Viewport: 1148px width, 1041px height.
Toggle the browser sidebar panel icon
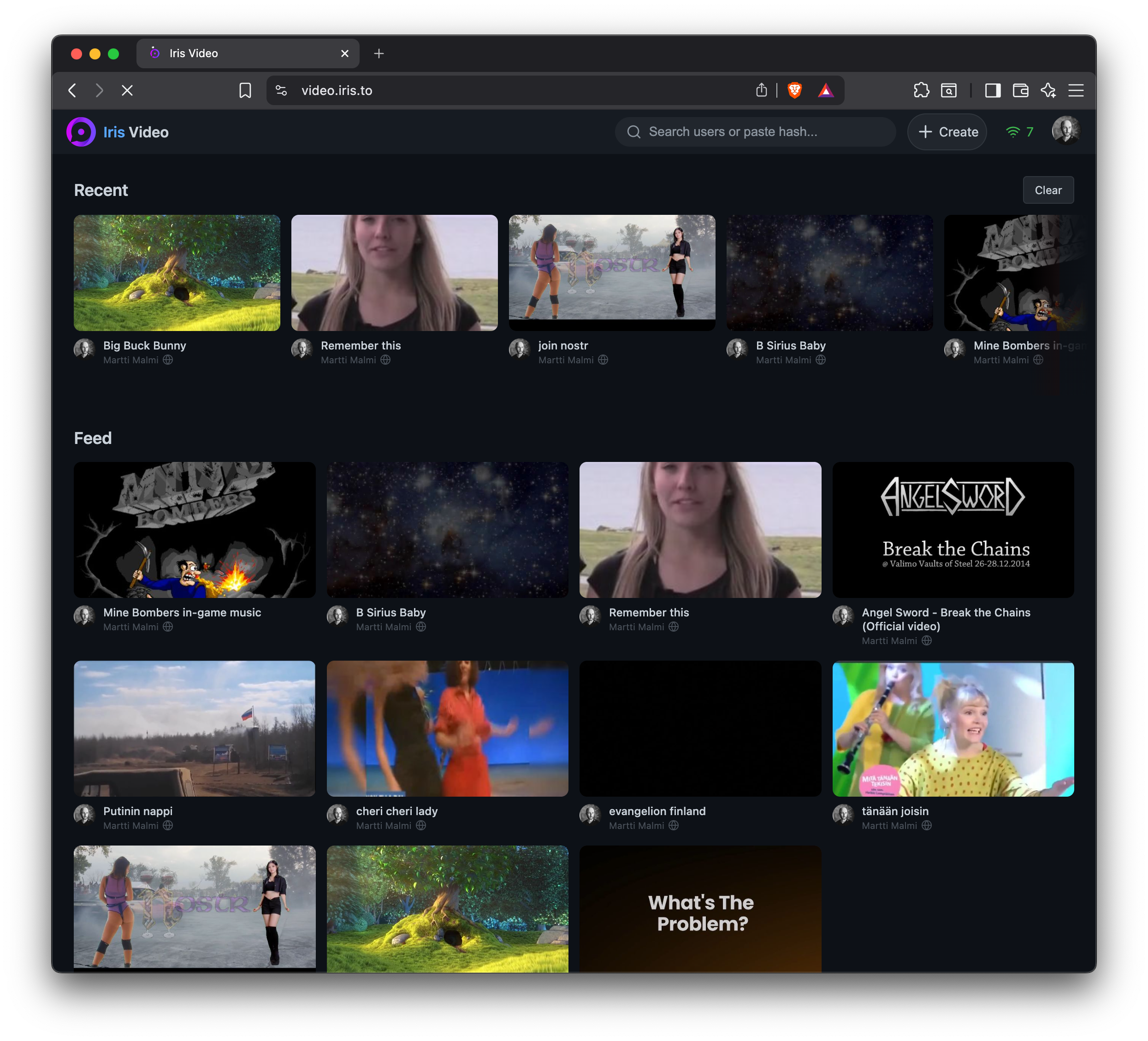993,90
